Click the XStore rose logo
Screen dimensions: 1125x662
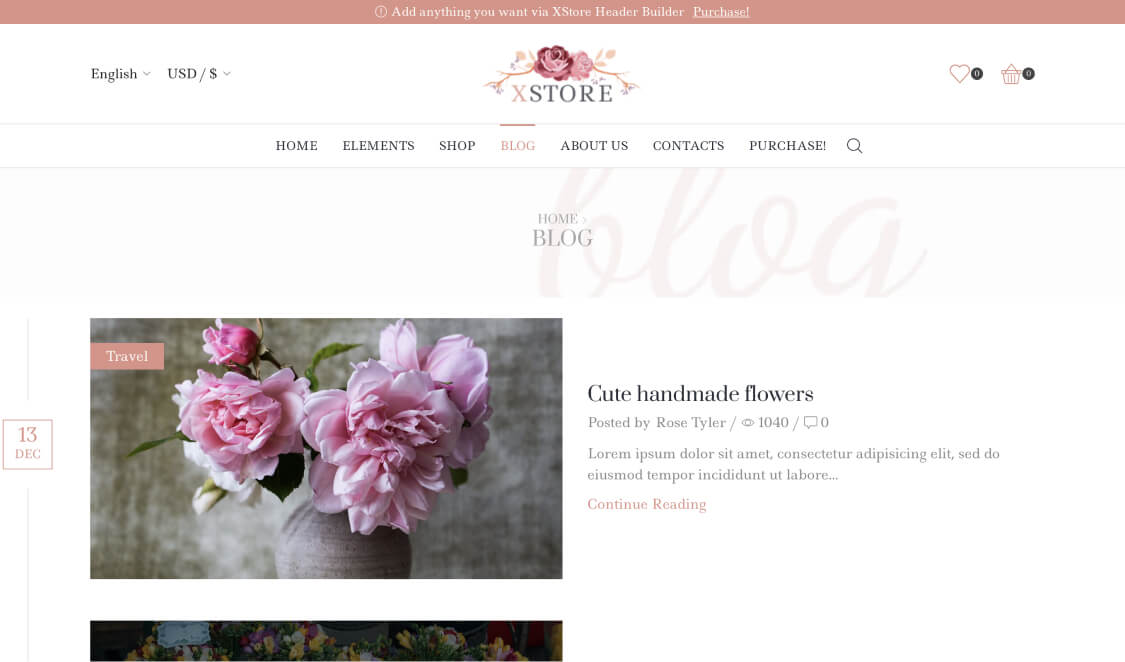click(x=562, y=74)
